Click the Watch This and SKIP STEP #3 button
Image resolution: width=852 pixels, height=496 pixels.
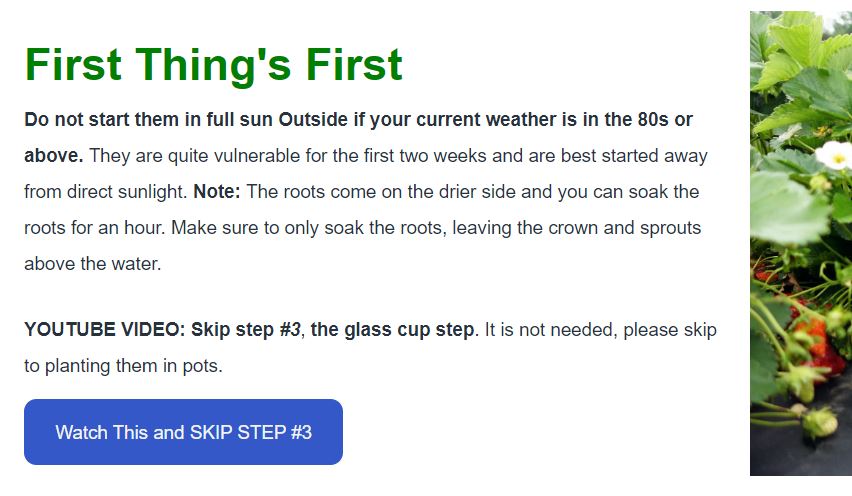[183, 432]
